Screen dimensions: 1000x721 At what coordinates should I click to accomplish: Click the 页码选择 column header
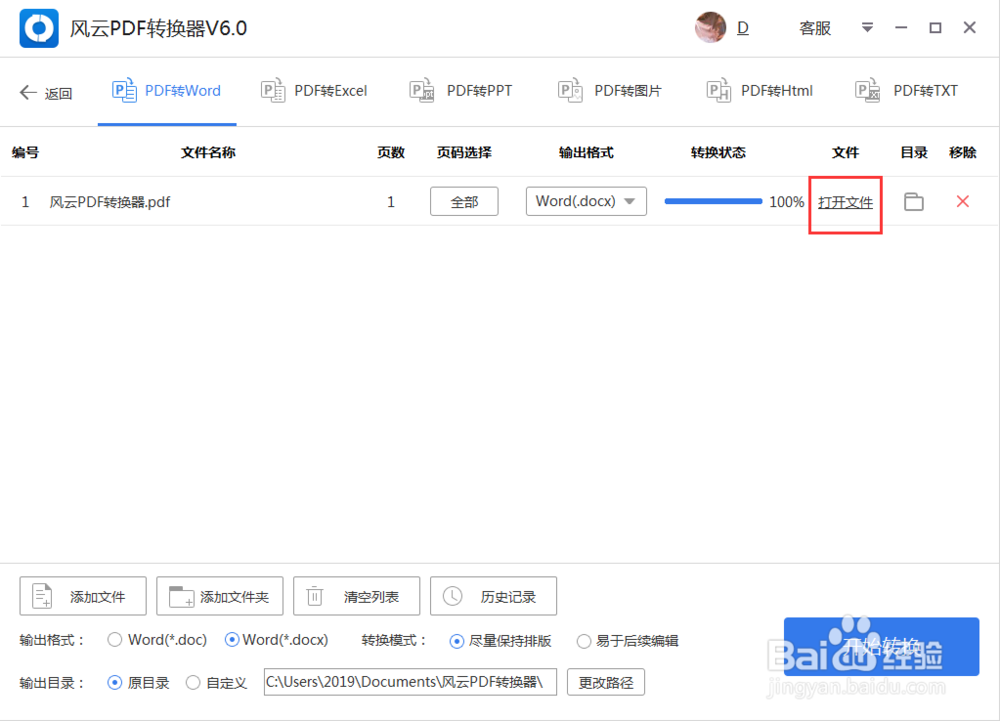pyautogui.click(x=464, y=152)
